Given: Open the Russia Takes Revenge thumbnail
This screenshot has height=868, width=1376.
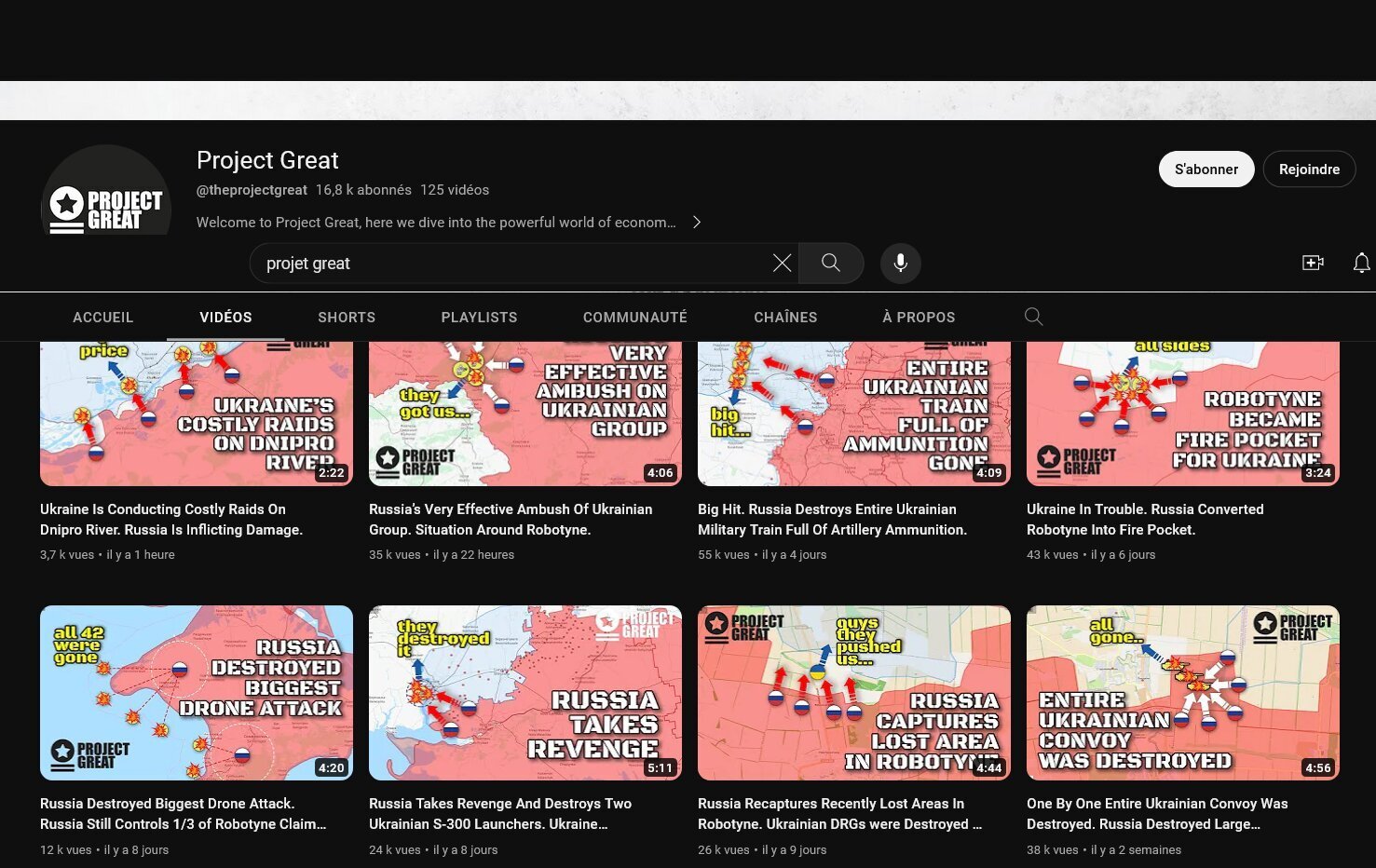Looking at the screenshot, I should [525, 693].
